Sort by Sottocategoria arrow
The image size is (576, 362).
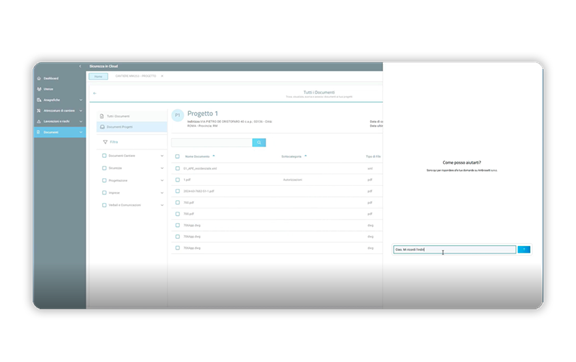click(x=306, y=156)
